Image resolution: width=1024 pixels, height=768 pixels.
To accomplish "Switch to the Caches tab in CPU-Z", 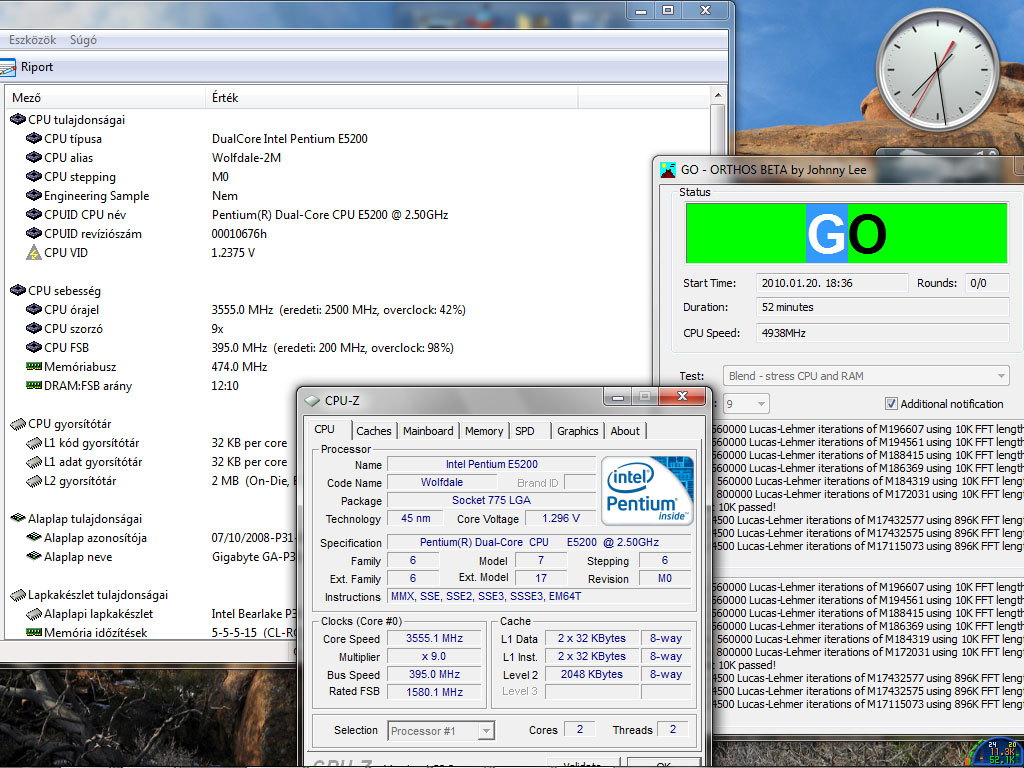I will click(374, 431).
